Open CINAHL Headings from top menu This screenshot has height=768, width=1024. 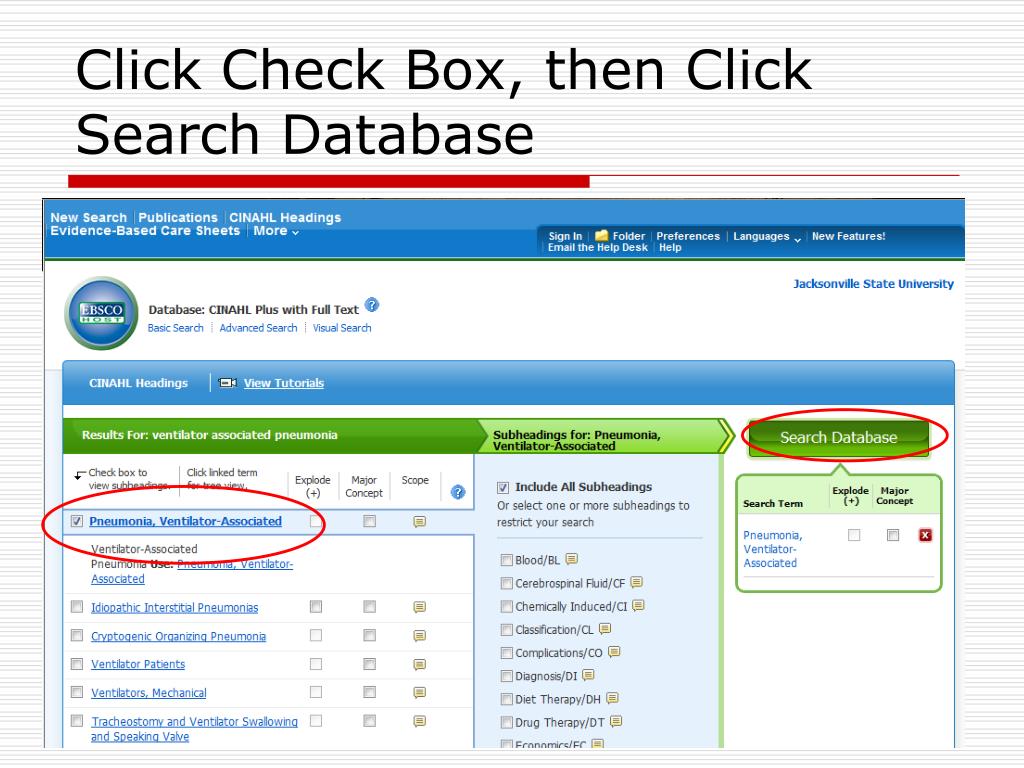[x=285, y=217]
